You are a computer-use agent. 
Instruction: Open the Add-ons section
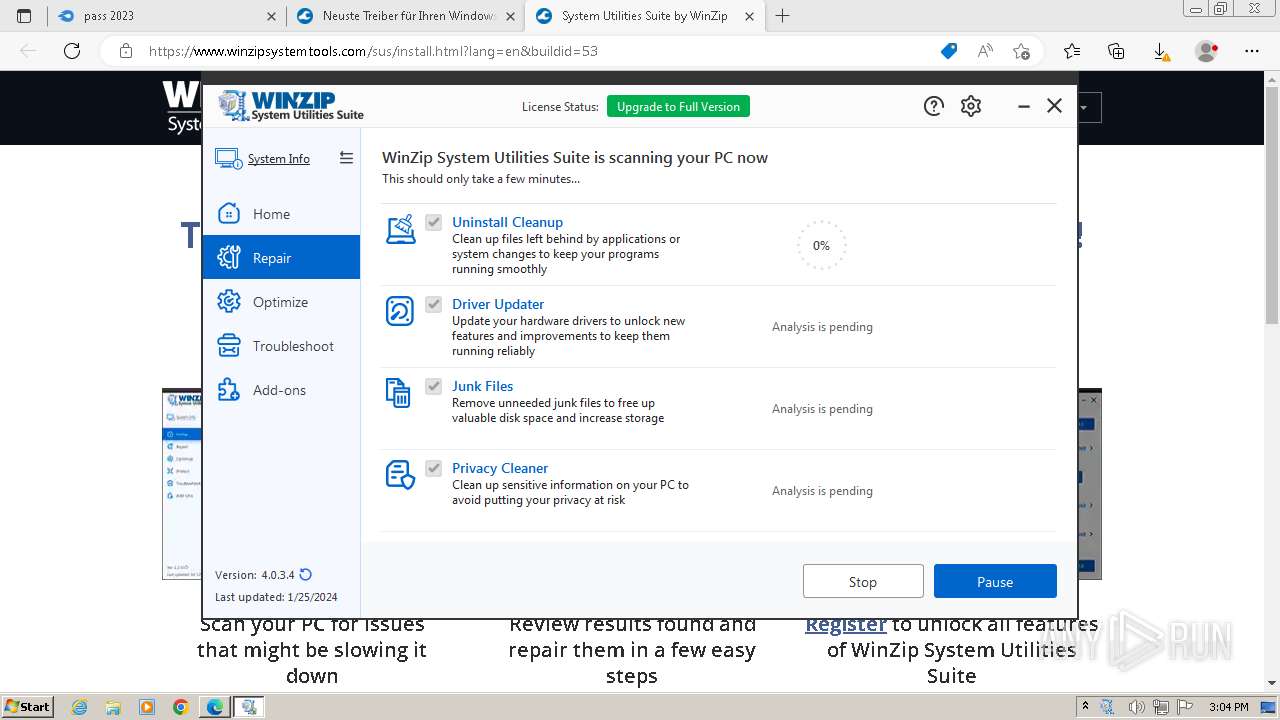coord(281,390)
